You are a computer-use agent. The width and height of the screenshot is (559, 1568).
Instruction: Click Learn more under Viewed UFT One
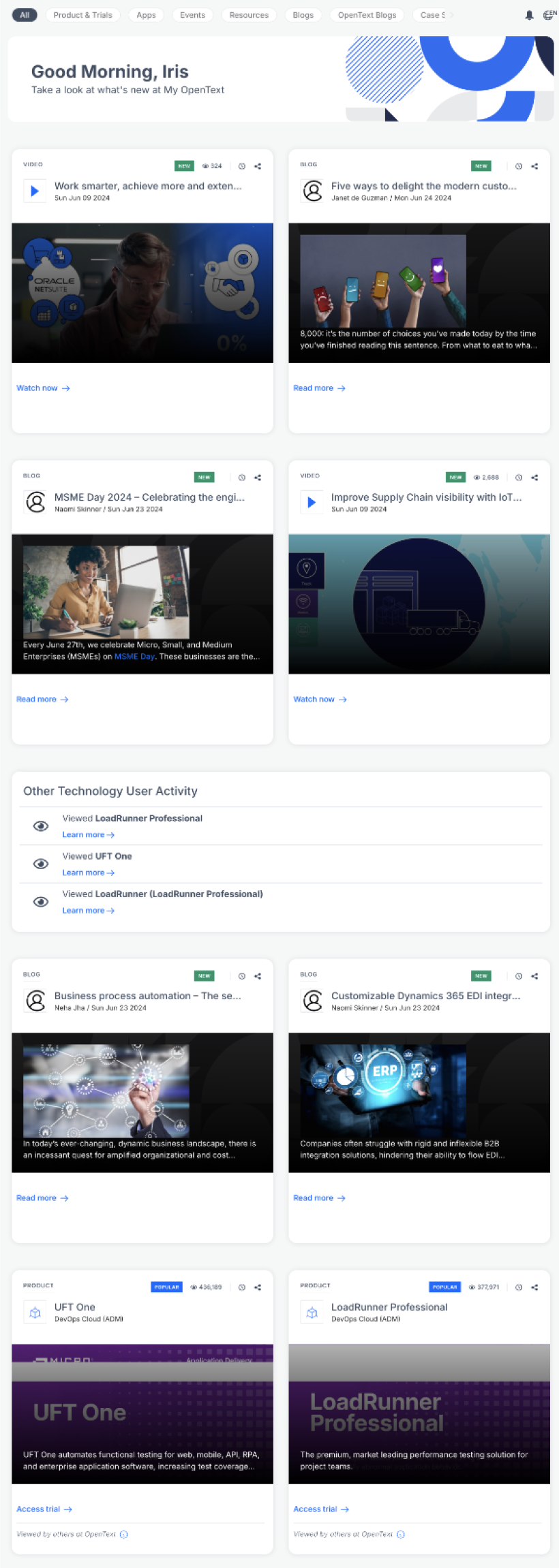point(88,873)
